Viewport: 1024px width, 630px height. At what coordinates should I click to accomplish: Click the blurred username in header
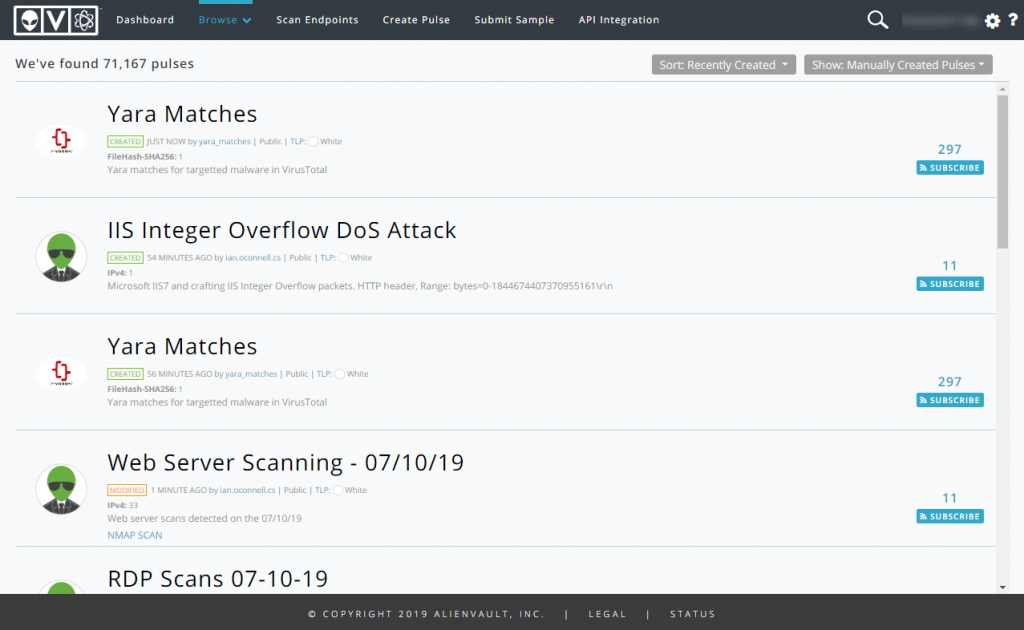pos(940,21)
